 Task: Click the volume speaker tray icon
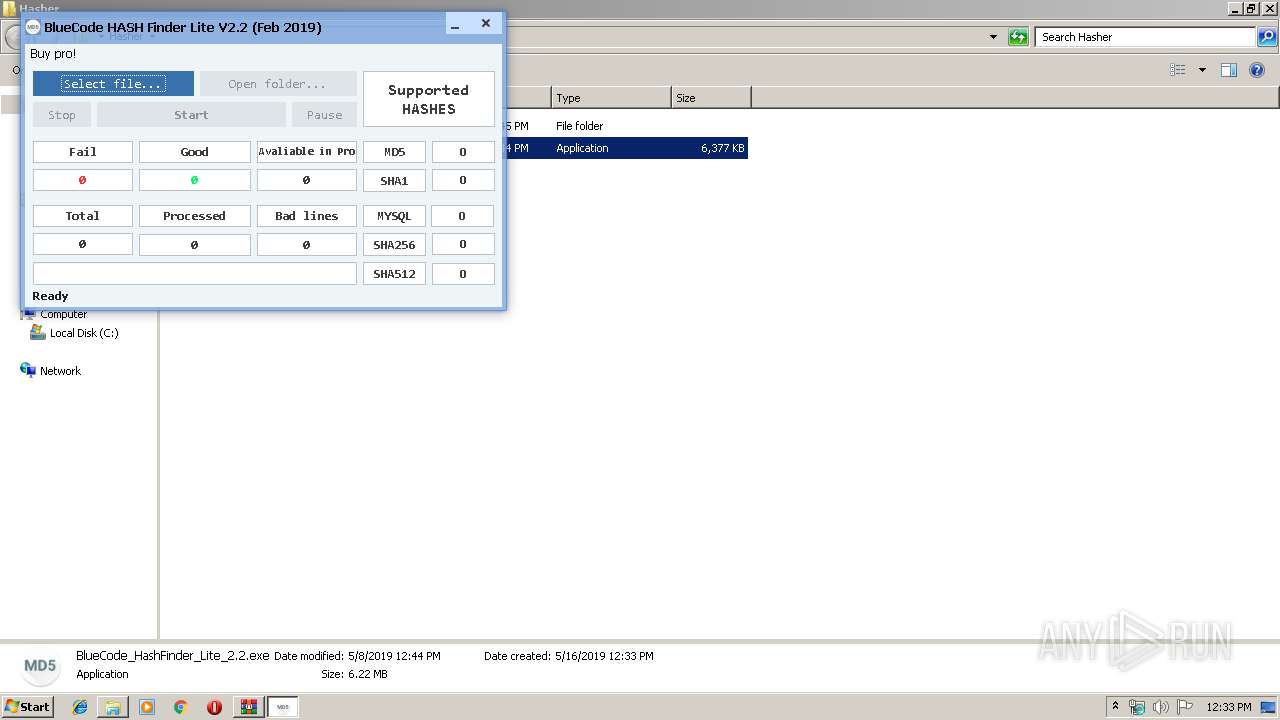pos(1161,707)
